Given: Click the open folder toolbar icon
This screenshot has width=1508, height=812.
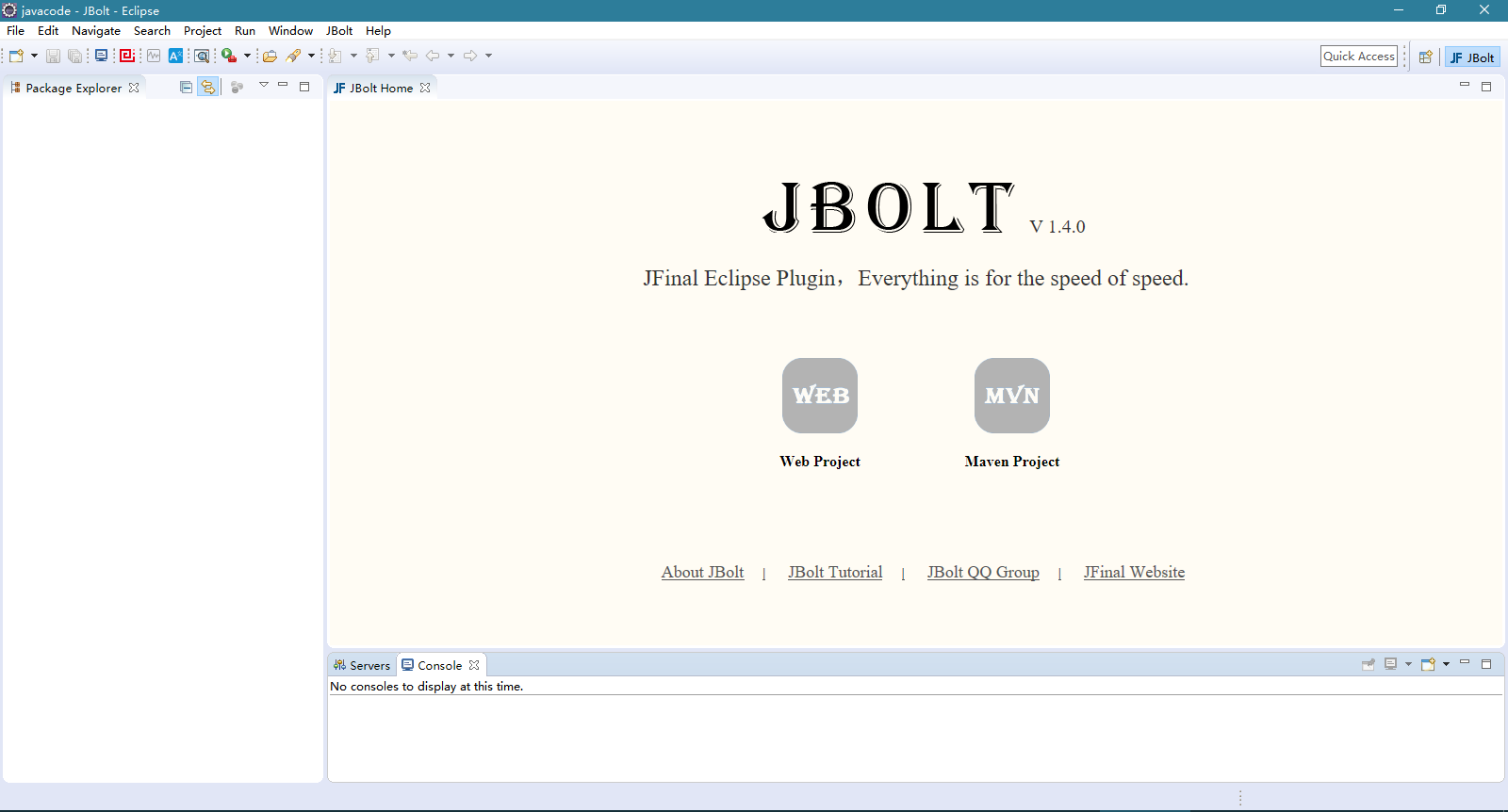Looking at the screenshot, I should tap(270, 56).
